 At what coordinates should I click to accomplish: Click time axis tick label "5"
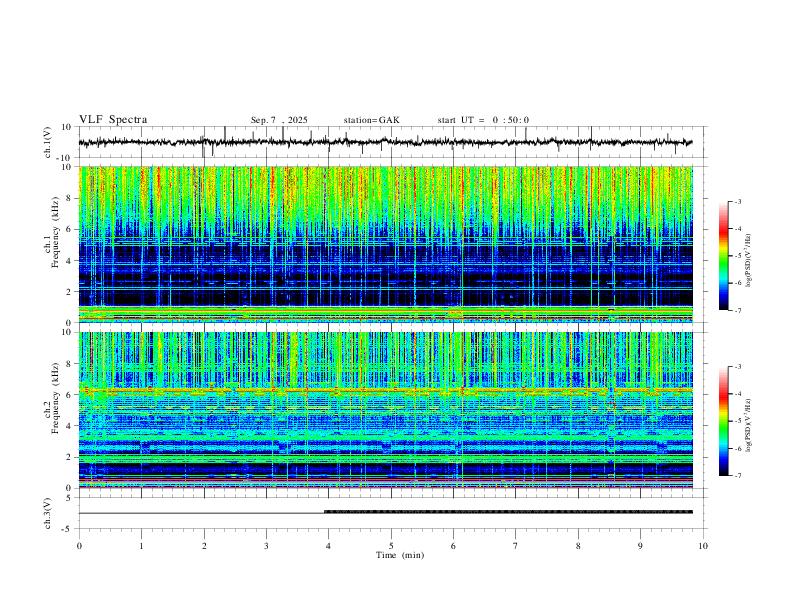click(x=391, y=546)
